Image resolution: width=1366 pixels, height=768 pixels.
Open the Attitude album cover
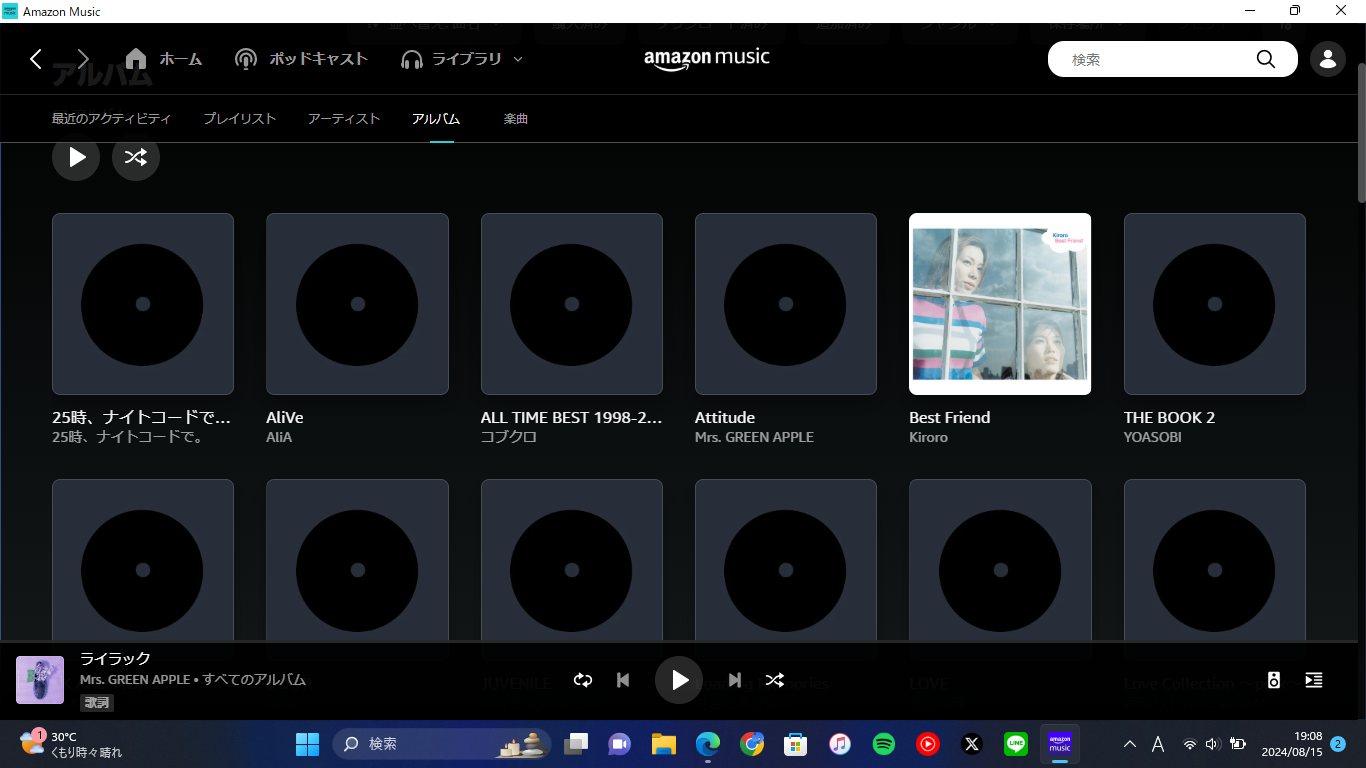(786, 304)
